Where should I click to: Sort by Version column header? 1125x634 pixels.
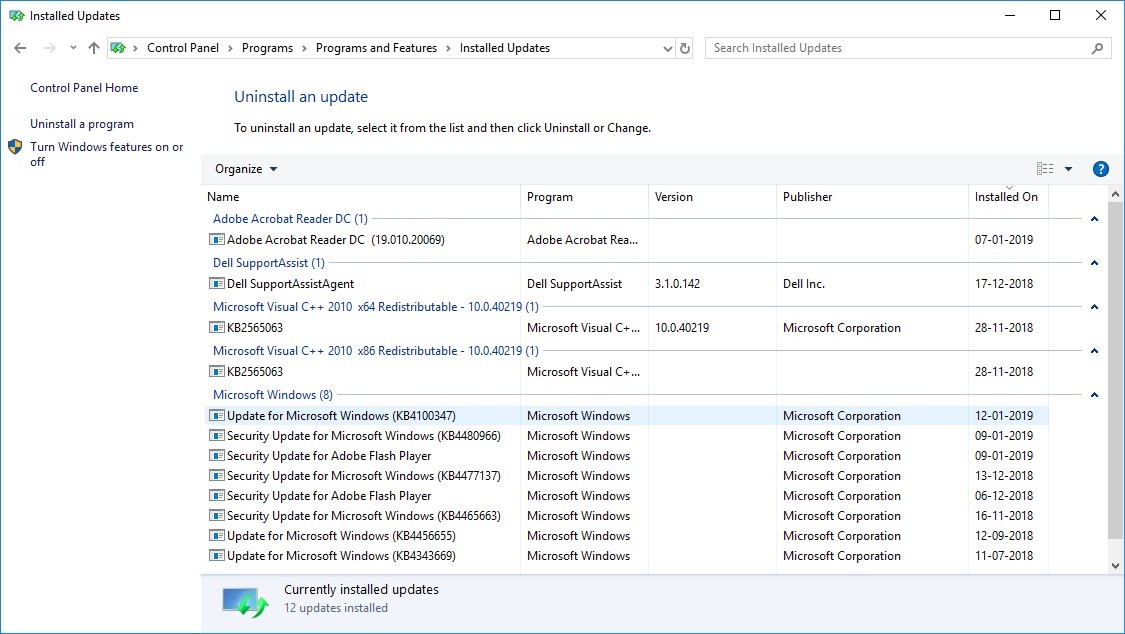(712, 197)
